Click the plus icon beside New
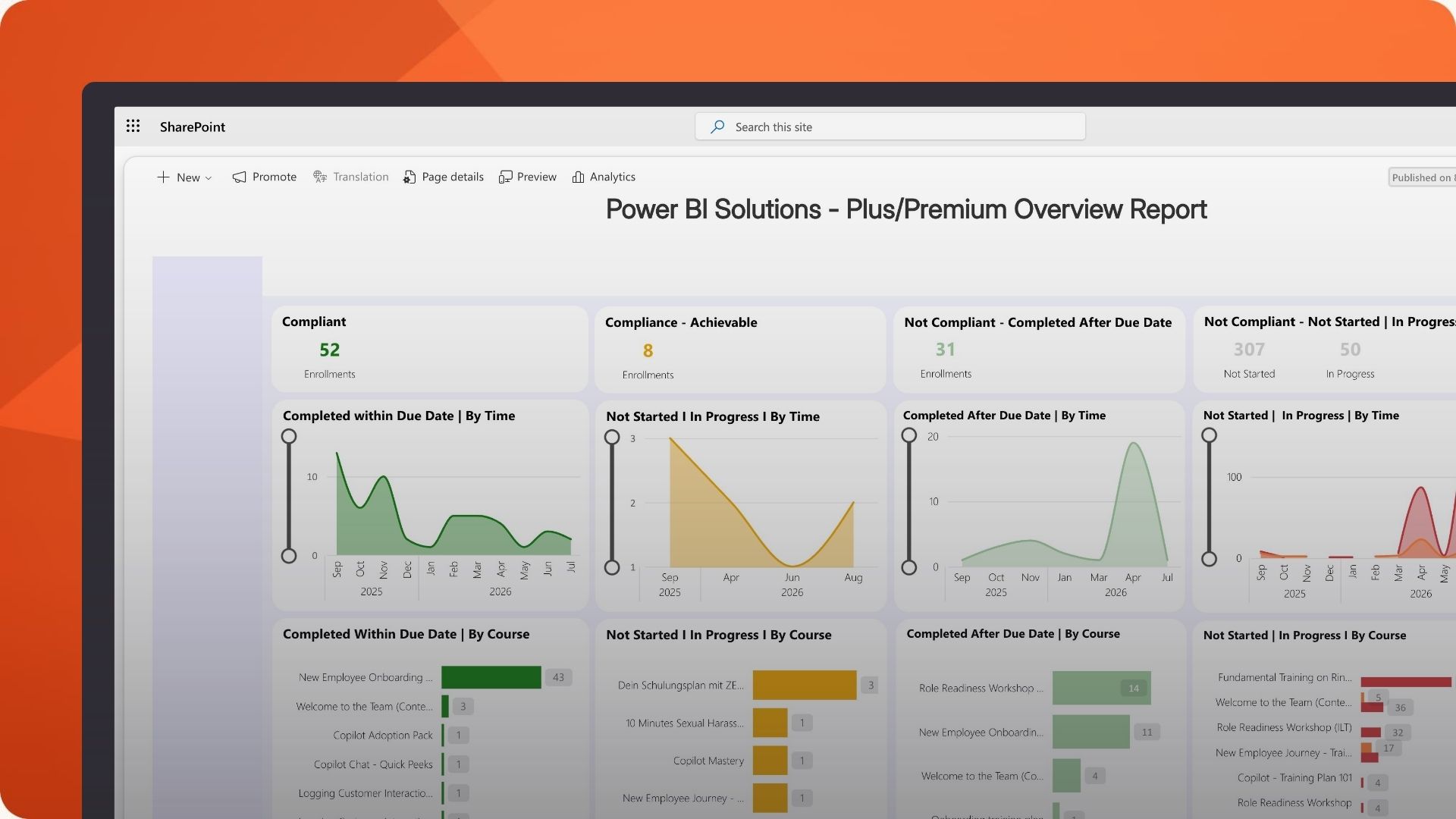This screenshot has width=1456, height=819. pos(163,177)
